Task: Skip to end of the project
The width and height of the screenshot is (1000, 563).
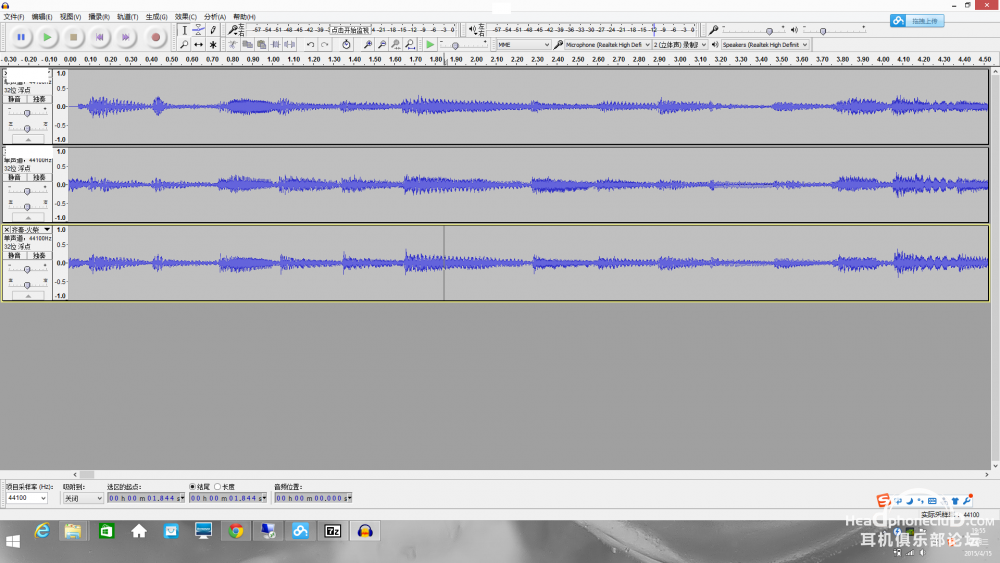Action: click(x=126, y=37)
